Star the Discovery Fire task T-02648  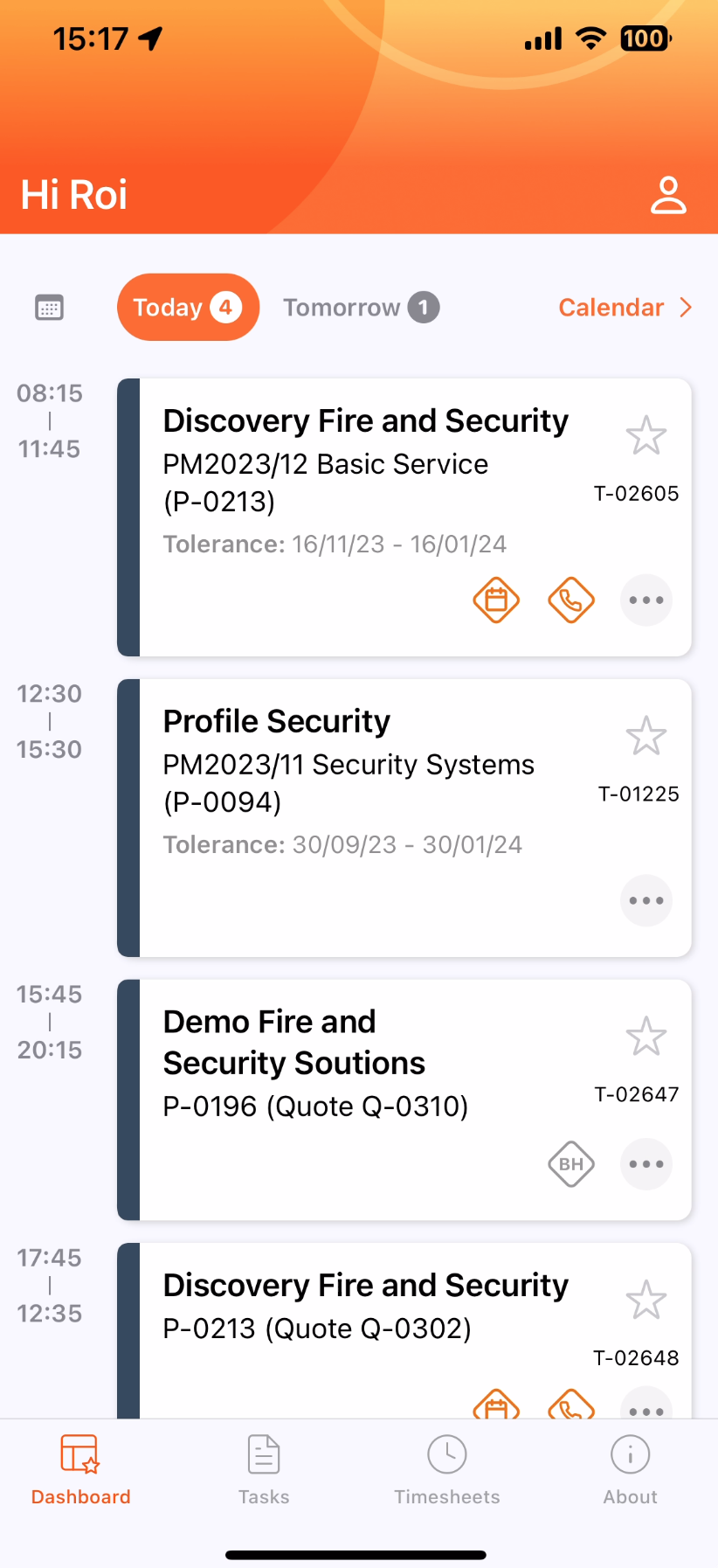pos(646,1300)
